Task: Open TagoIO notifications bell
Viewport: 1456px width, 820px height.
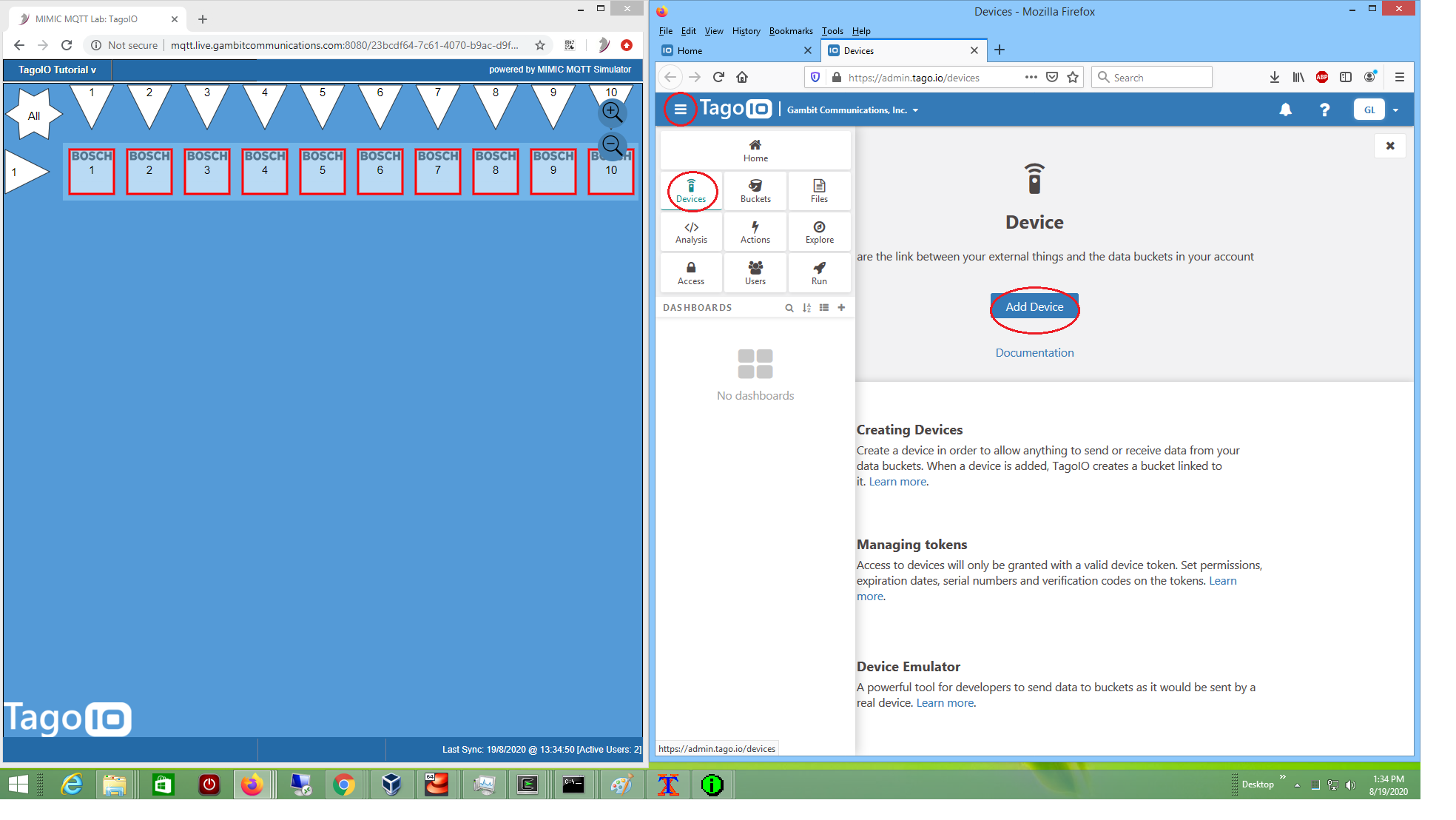Action: pyautogui.click(x=1286, y=110)
